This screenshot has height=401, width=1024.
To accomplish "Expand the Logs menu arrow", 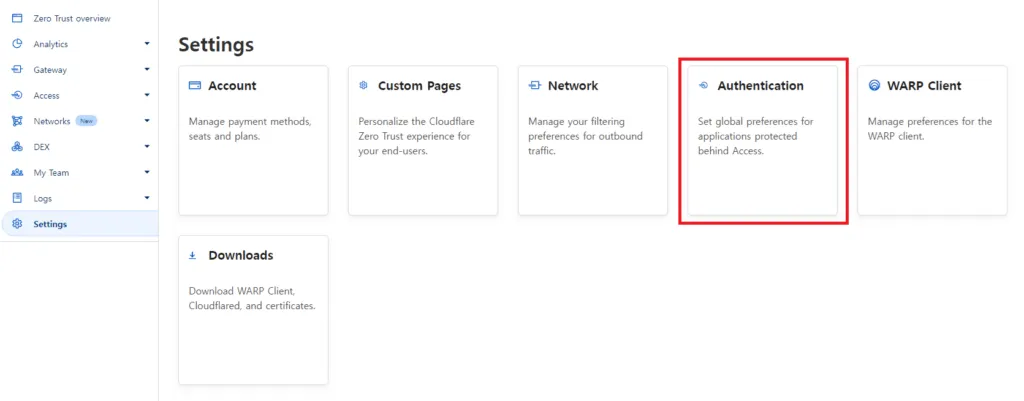I will pyautogui.click(x=147, y=198).
